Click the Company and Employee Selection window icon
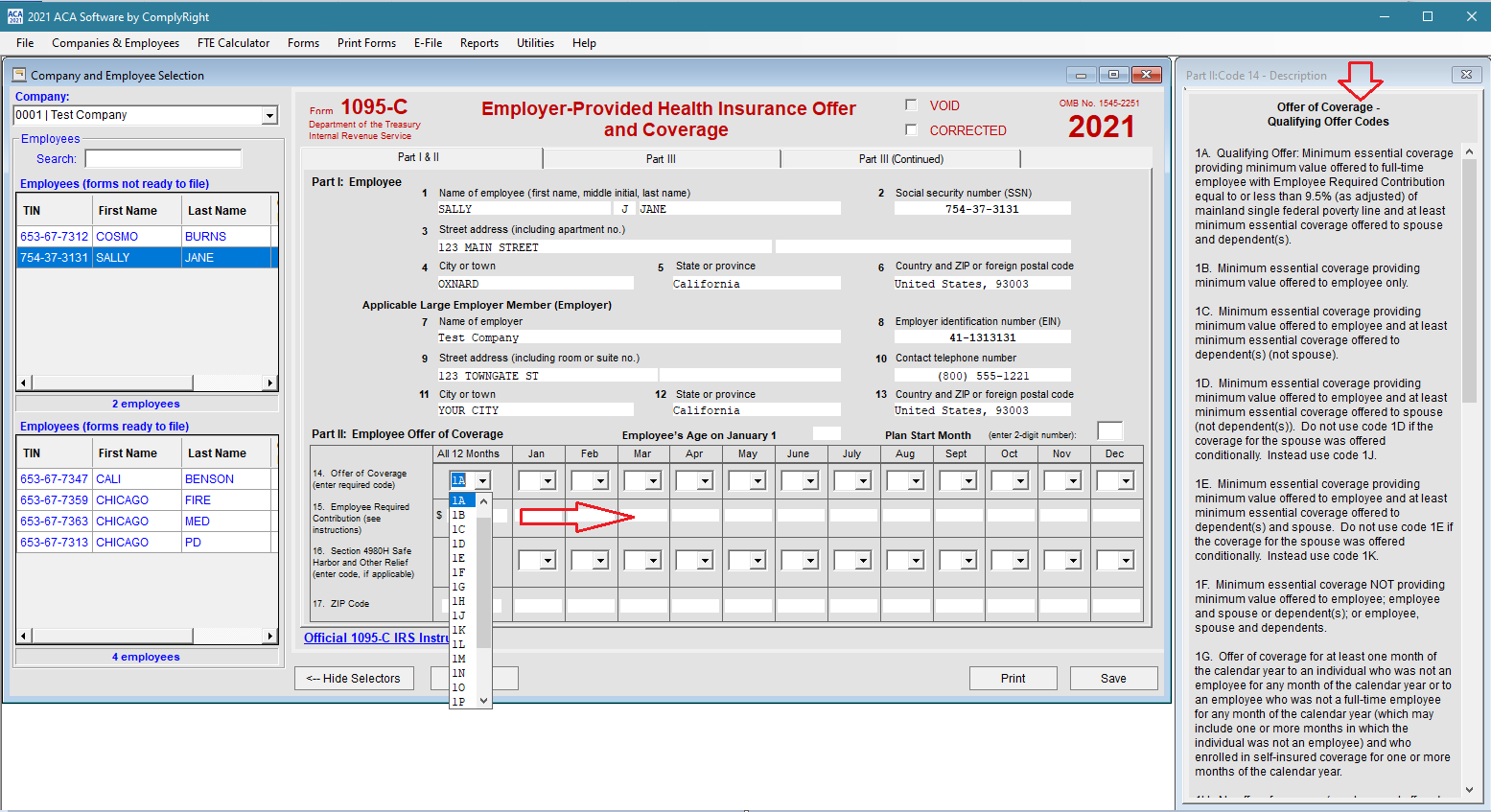This screenshot has height=812, width=1491. tap(19, 75)
